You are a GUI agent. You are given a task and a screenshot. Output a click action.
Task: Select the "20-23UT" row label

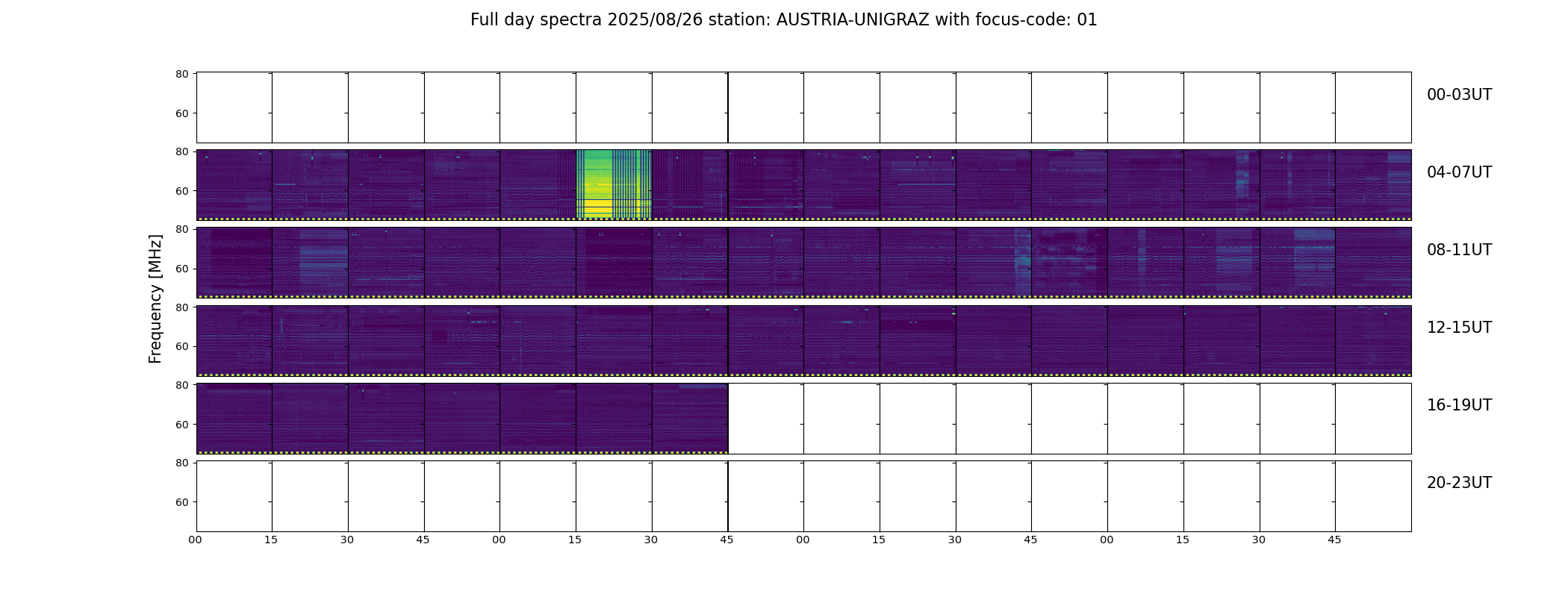pos(1459,483)
